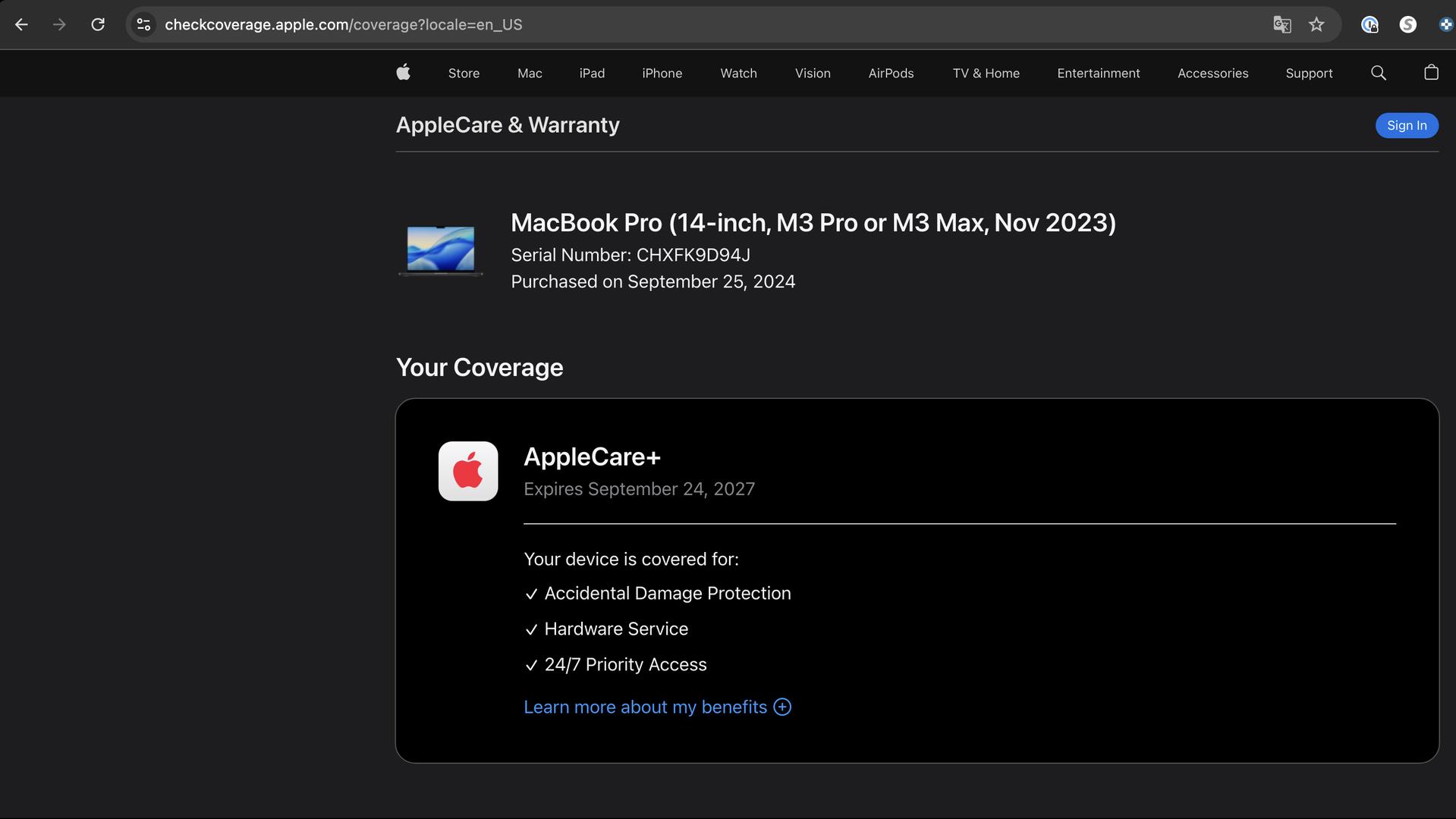Viewport: 1456px width, 819px height.
Task: Open the Entertainment menu
Action: click(1098, 74)
